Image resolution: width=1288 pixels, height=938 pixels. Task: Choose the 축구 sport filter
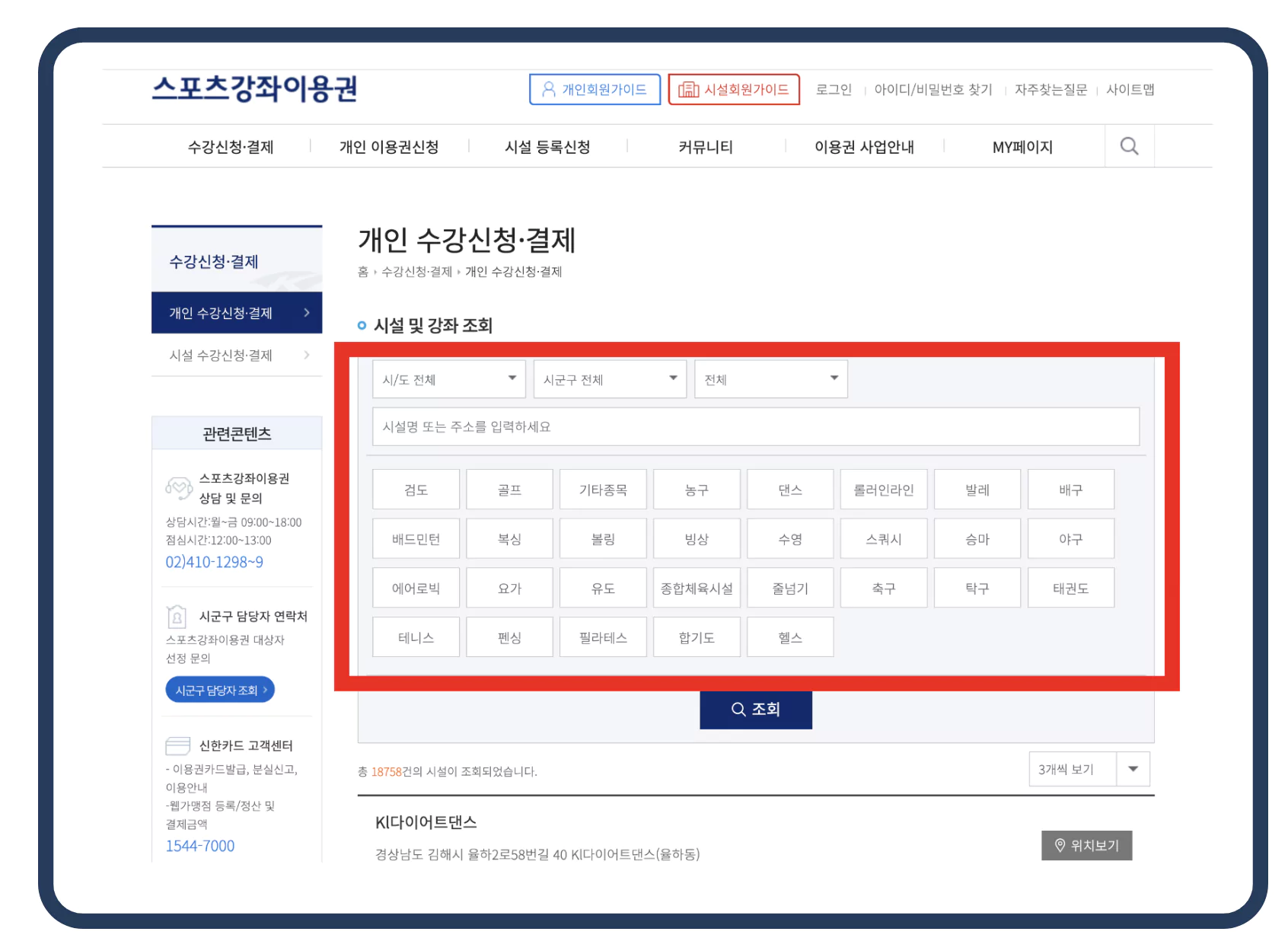point(884,588)
